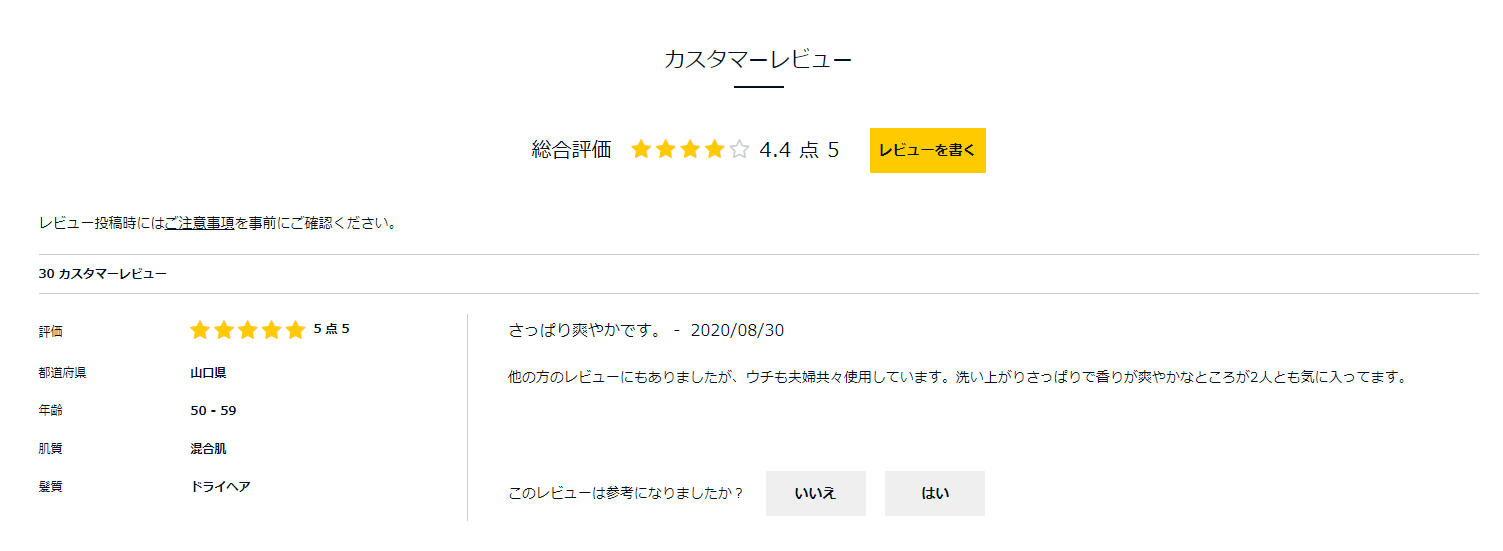The image size is (1503, 551).
Task: Click the first star in overall rating
Action: point(641,150)
